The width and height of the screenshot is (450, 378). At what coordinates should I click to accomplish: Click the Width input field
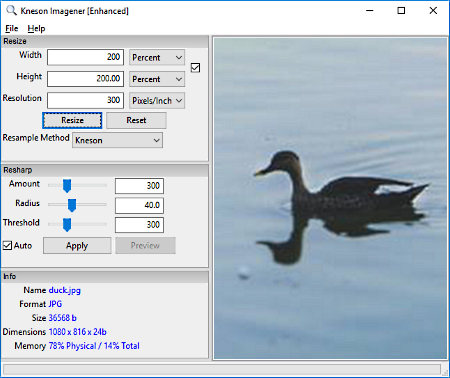85,57
